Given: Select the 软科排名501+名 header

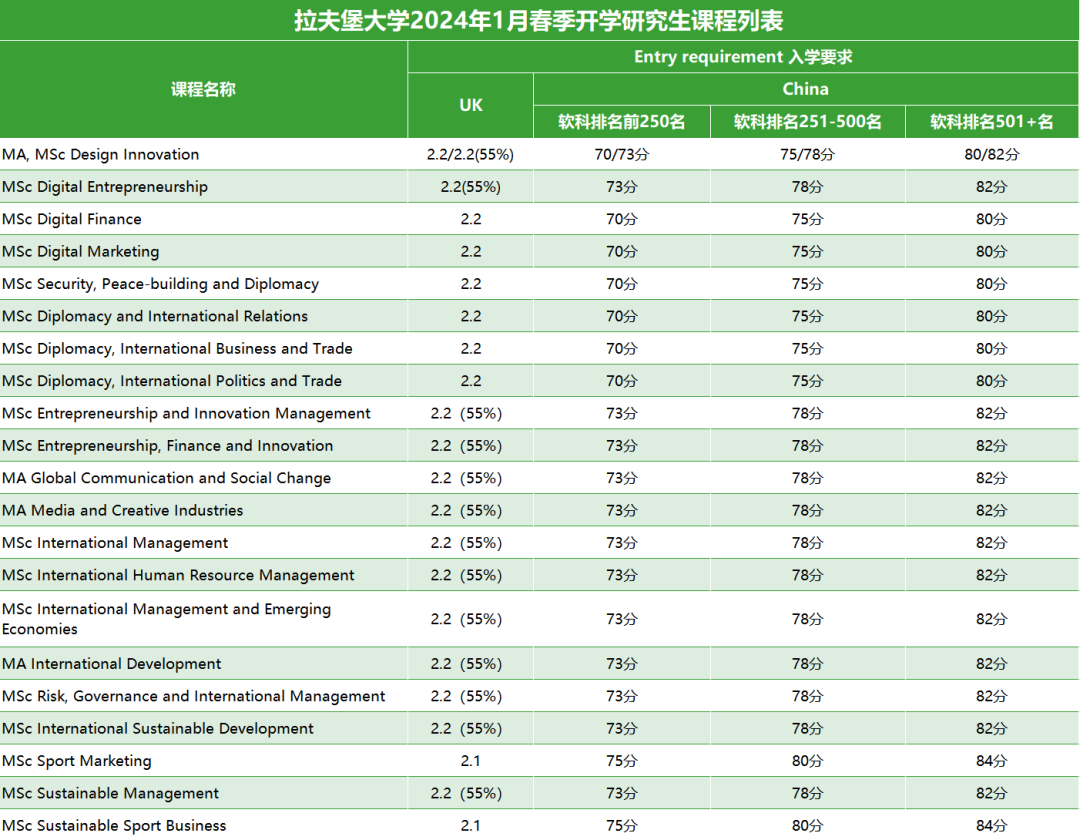Looking at the screenshot, I should pyautogui.click(x=992, y=122).
